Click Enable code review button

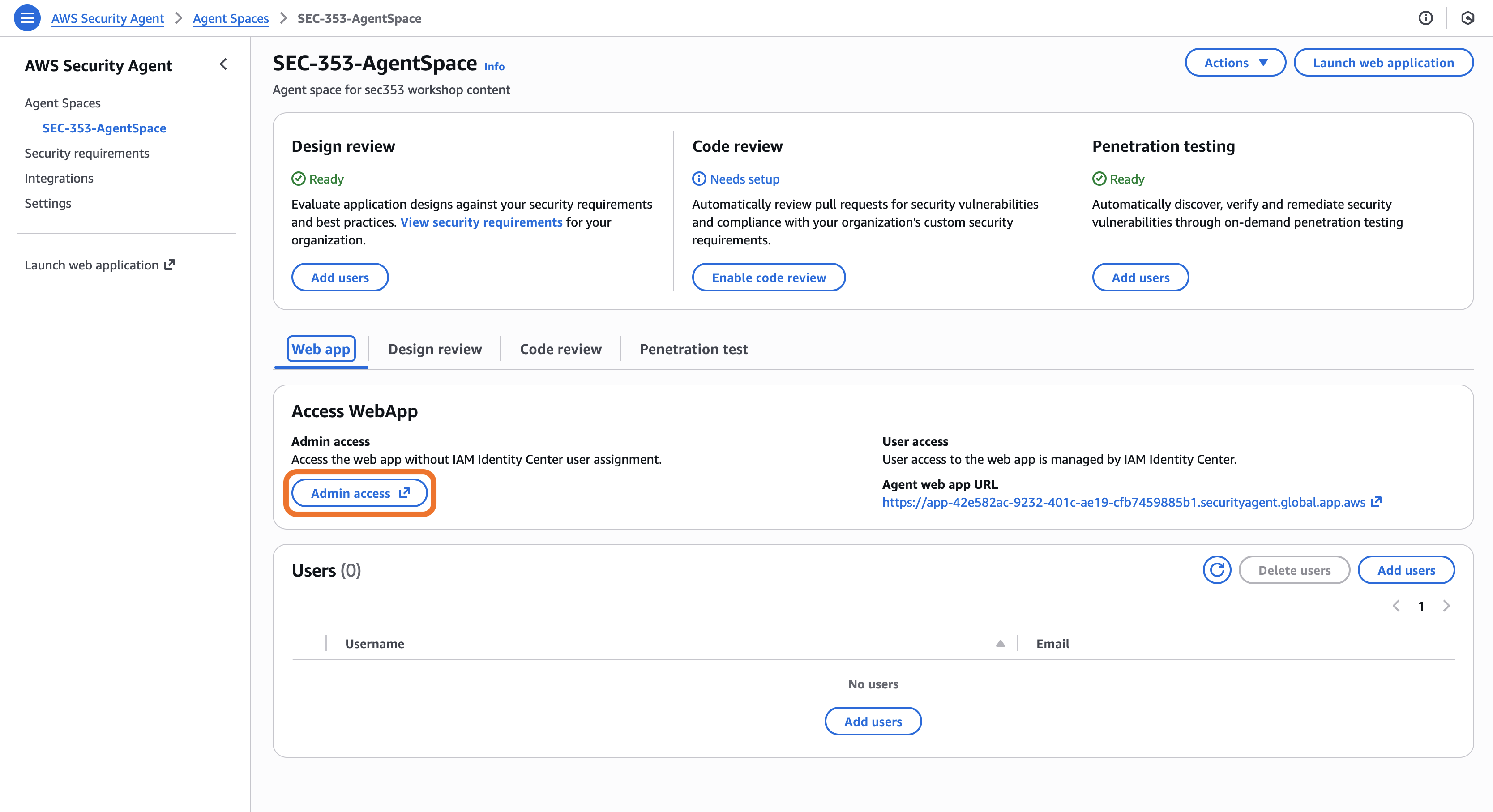click(769, 278)
